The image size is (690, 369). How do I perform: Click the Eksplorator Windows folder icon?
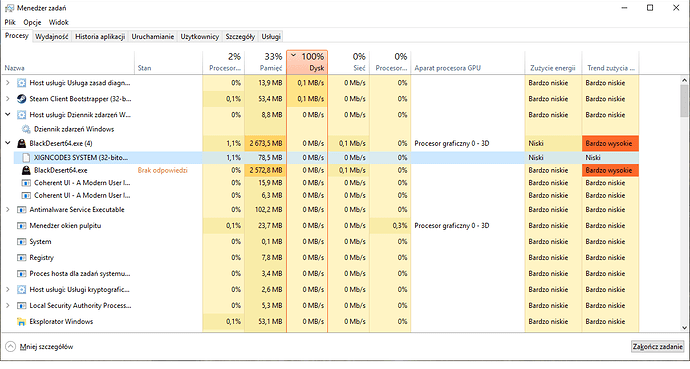[21, 322]
